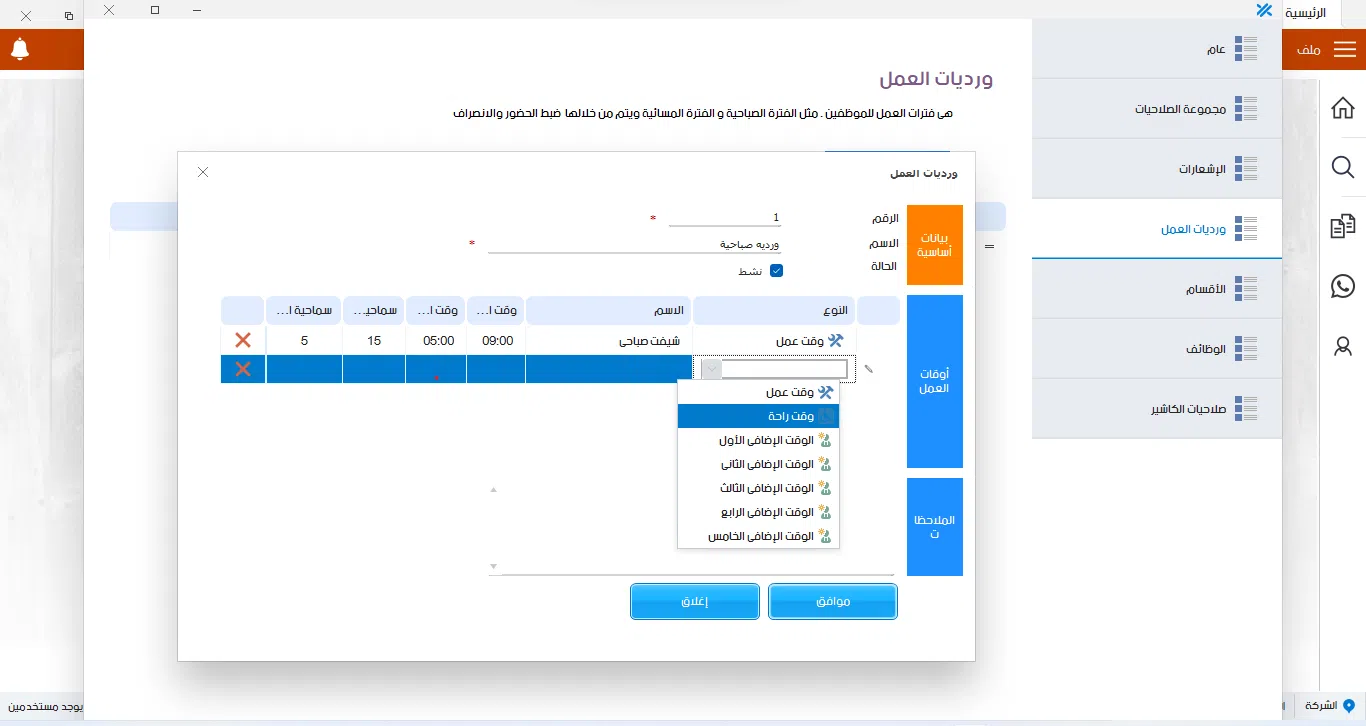Click إغلاق to close the dialog

[x=694, y=601]
